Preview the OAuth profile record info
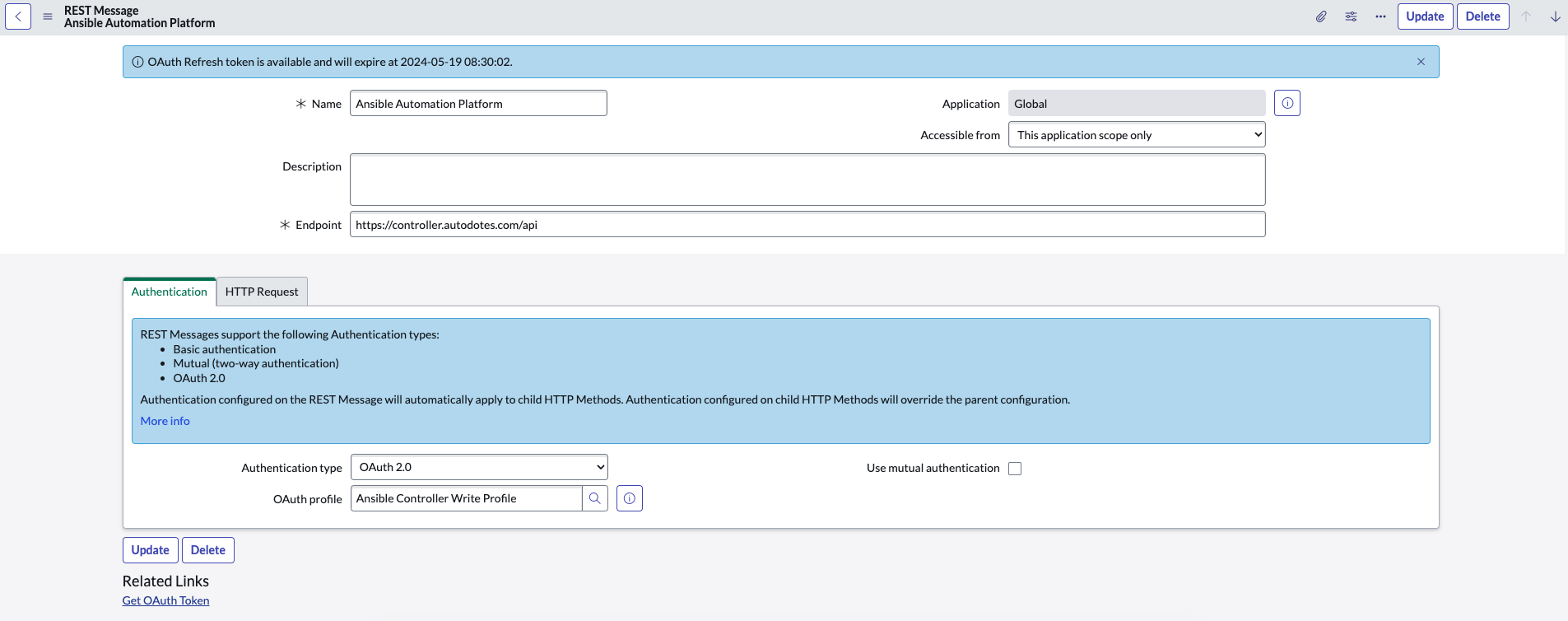1568x621 pixels. point(630,498)
